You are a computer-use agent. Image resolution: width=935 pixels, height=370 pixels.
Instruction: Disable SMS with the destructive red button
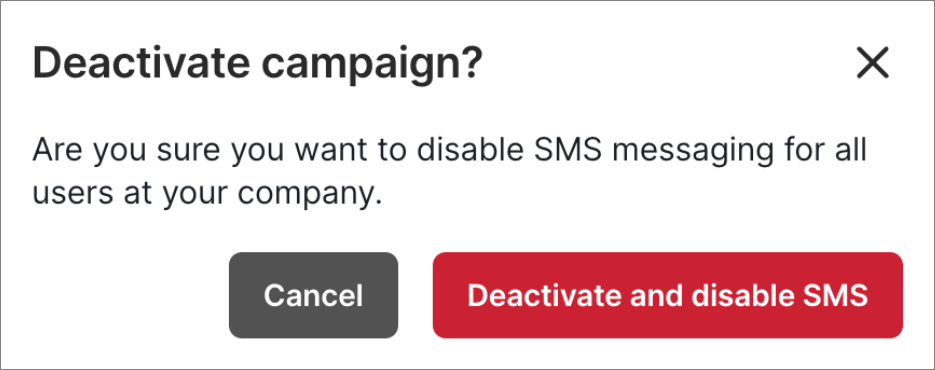668,295
